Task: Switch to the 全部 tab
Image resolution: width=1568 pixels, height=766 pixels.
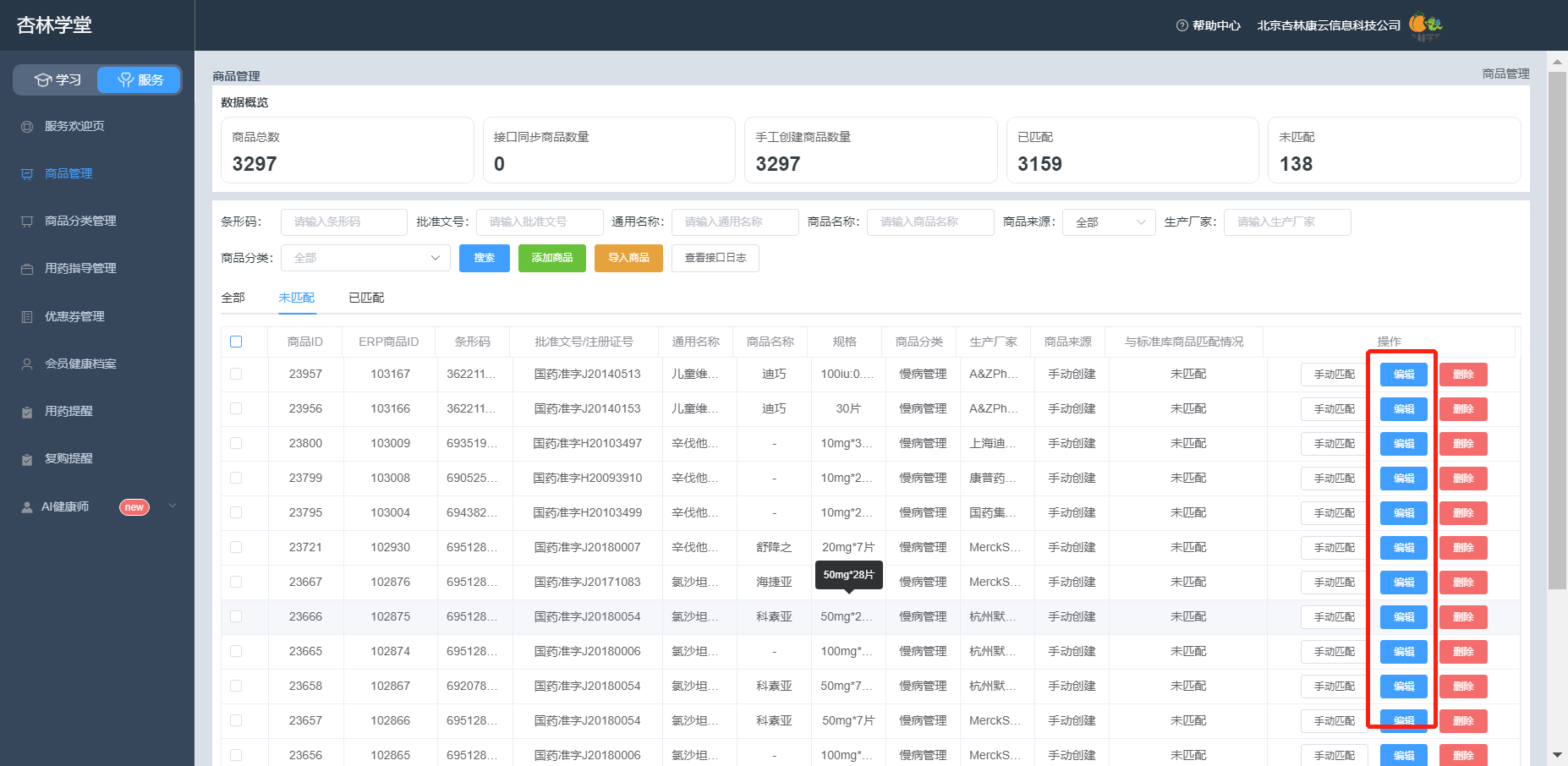Action: (233, 298)
